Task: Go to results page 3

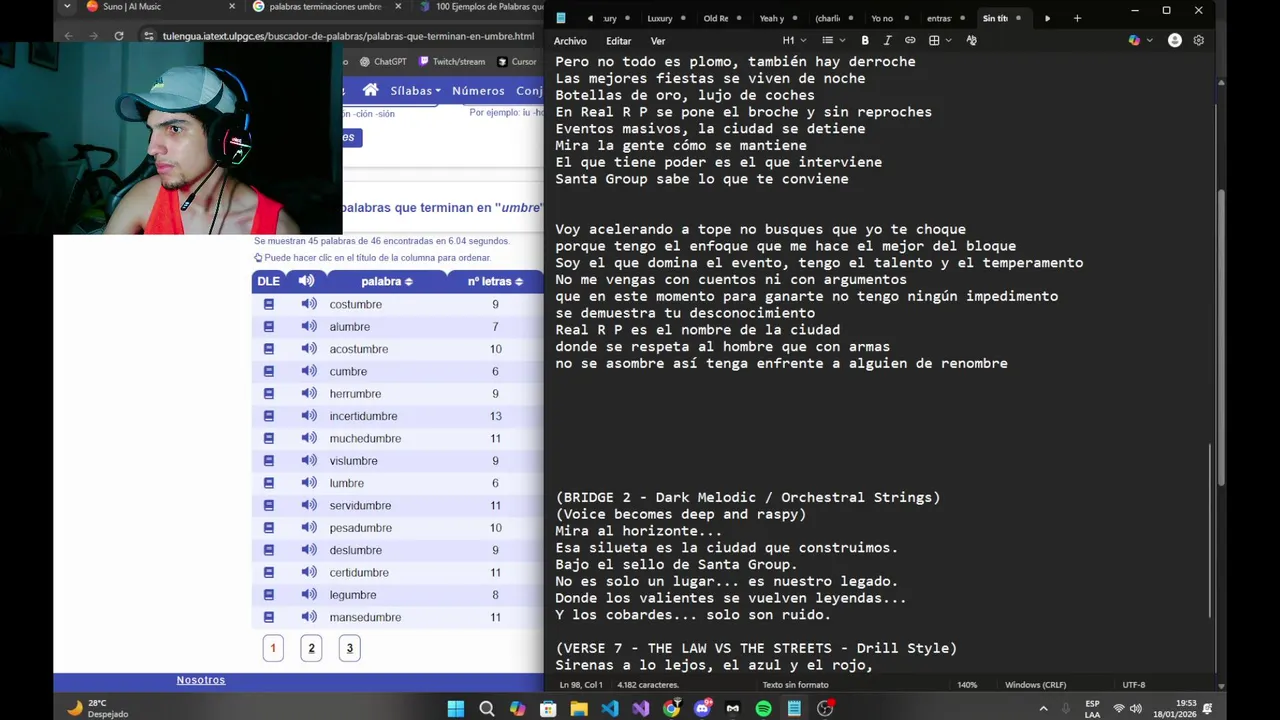Action: [349, 648]
